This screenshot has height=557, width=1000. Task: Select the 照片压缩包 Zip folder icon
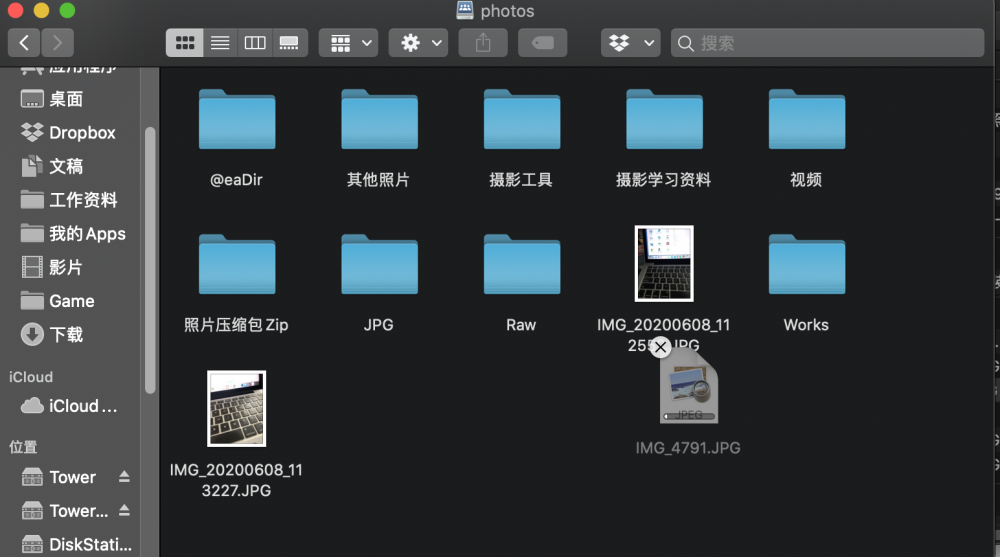tap(237, 264)
